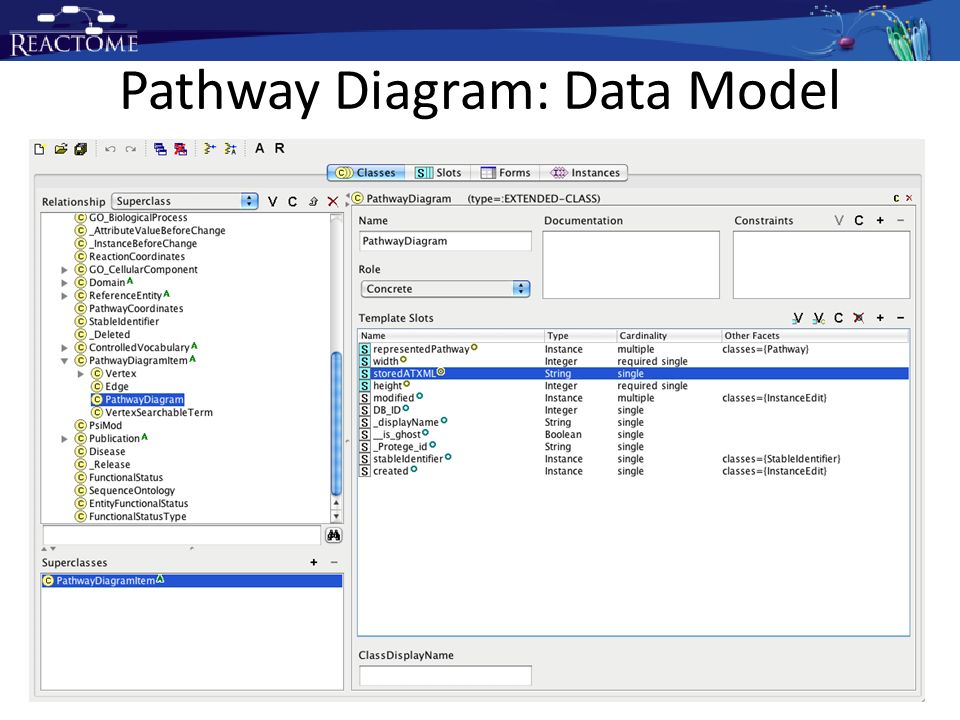Switch to the Classes tab

pos(366,173)
